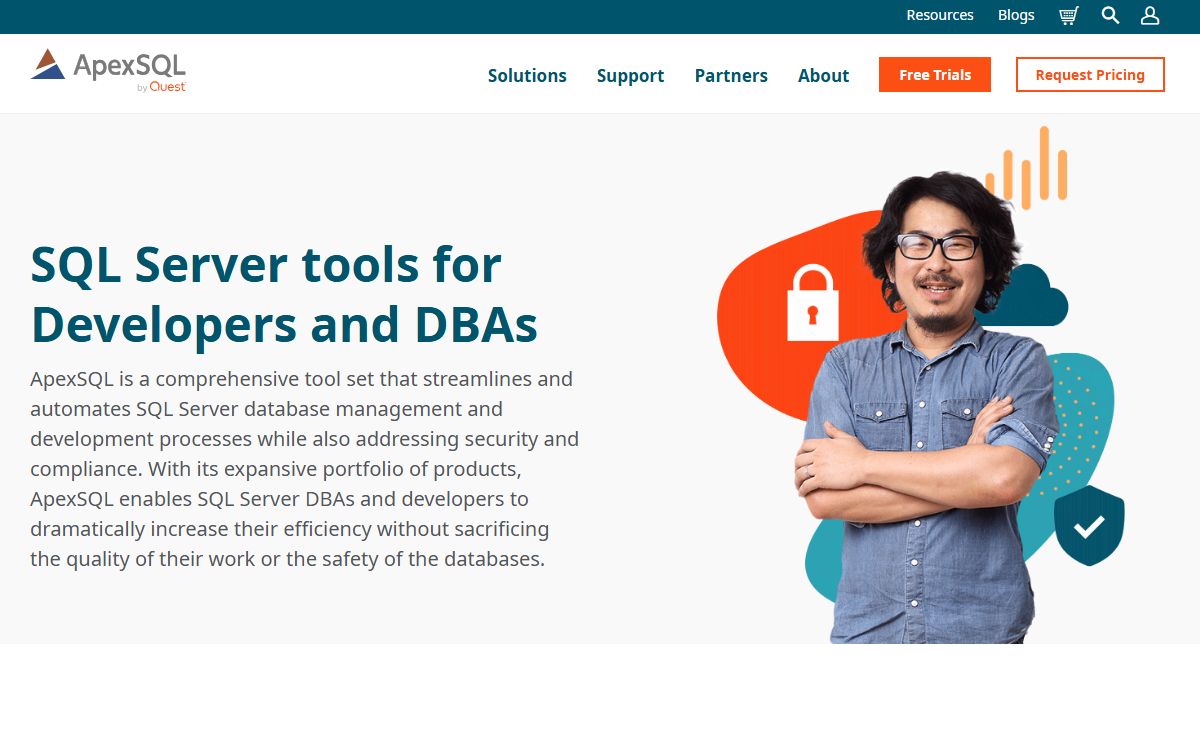
Task: Open the Blogs link
Action: point(1016,15)
